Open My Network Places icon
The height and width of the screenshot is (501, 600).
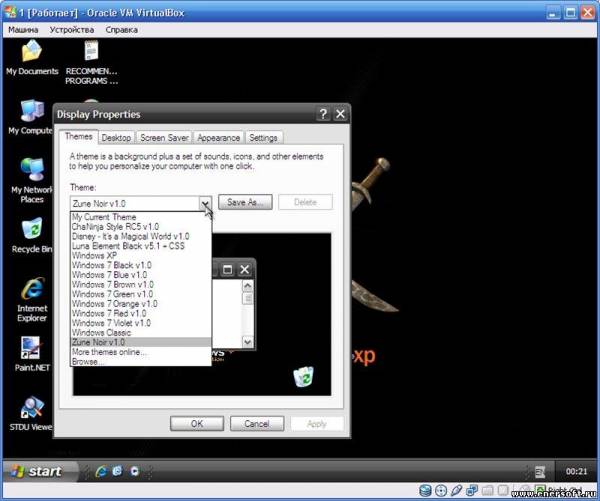[32, 180]
